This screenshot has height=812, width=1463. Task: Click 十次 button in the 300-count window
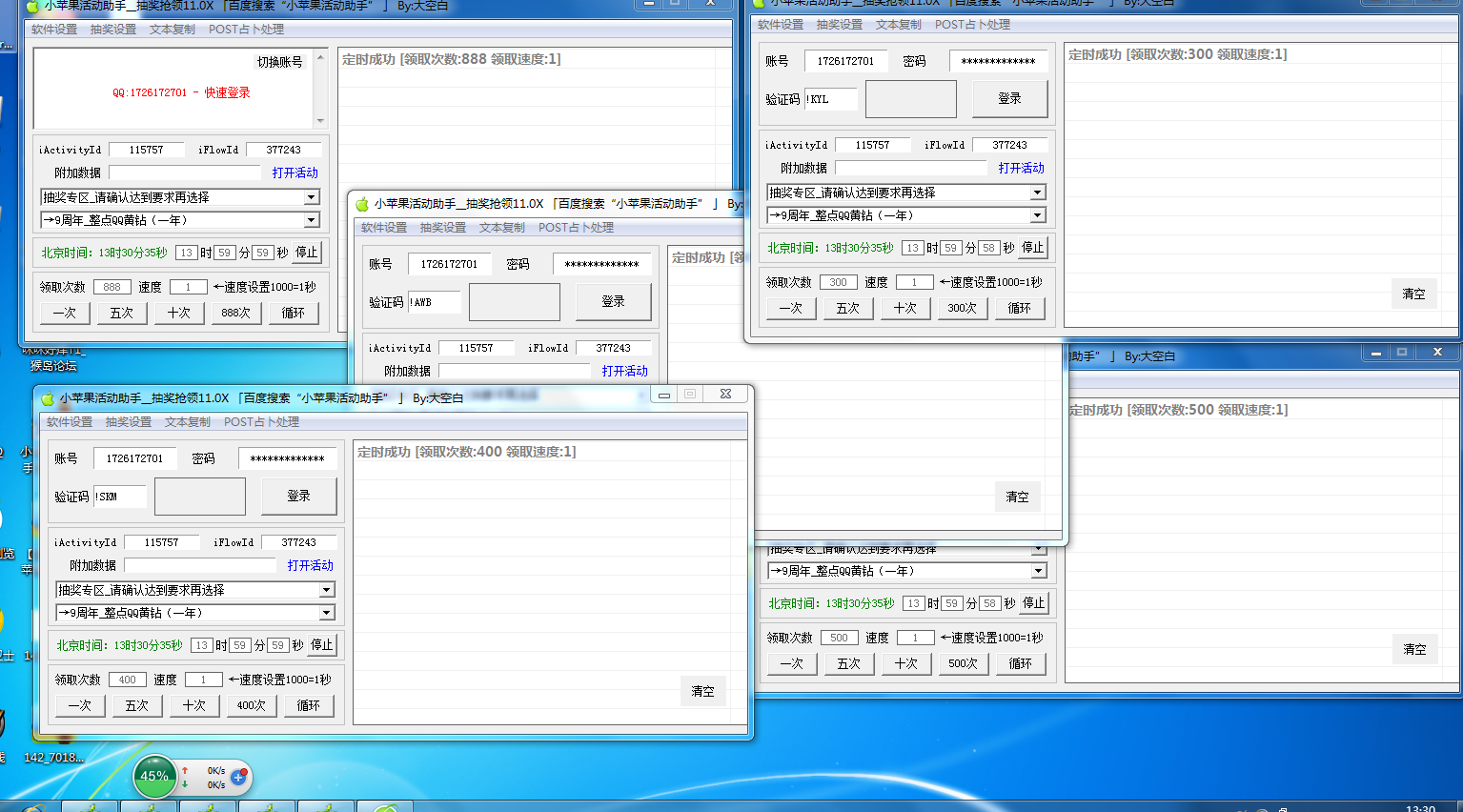click(905, 308)
